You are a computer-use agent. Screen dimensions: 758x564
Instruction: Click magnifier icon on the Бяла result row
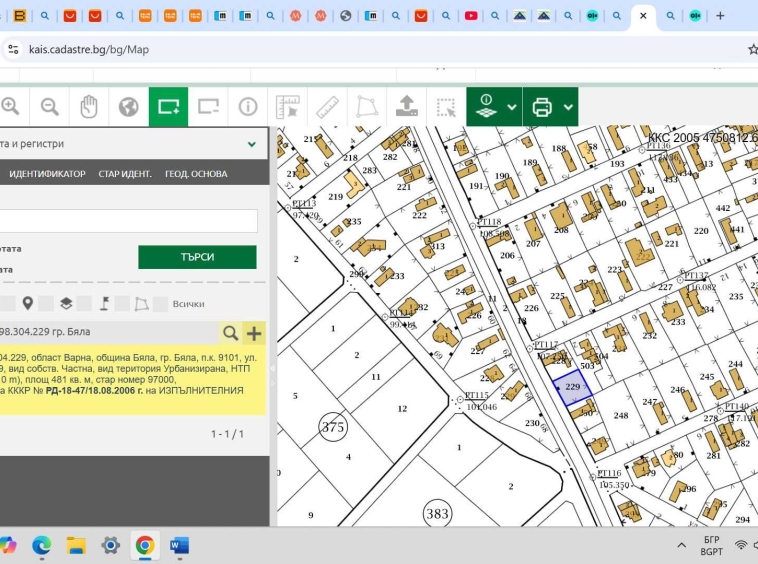(230, 333)
